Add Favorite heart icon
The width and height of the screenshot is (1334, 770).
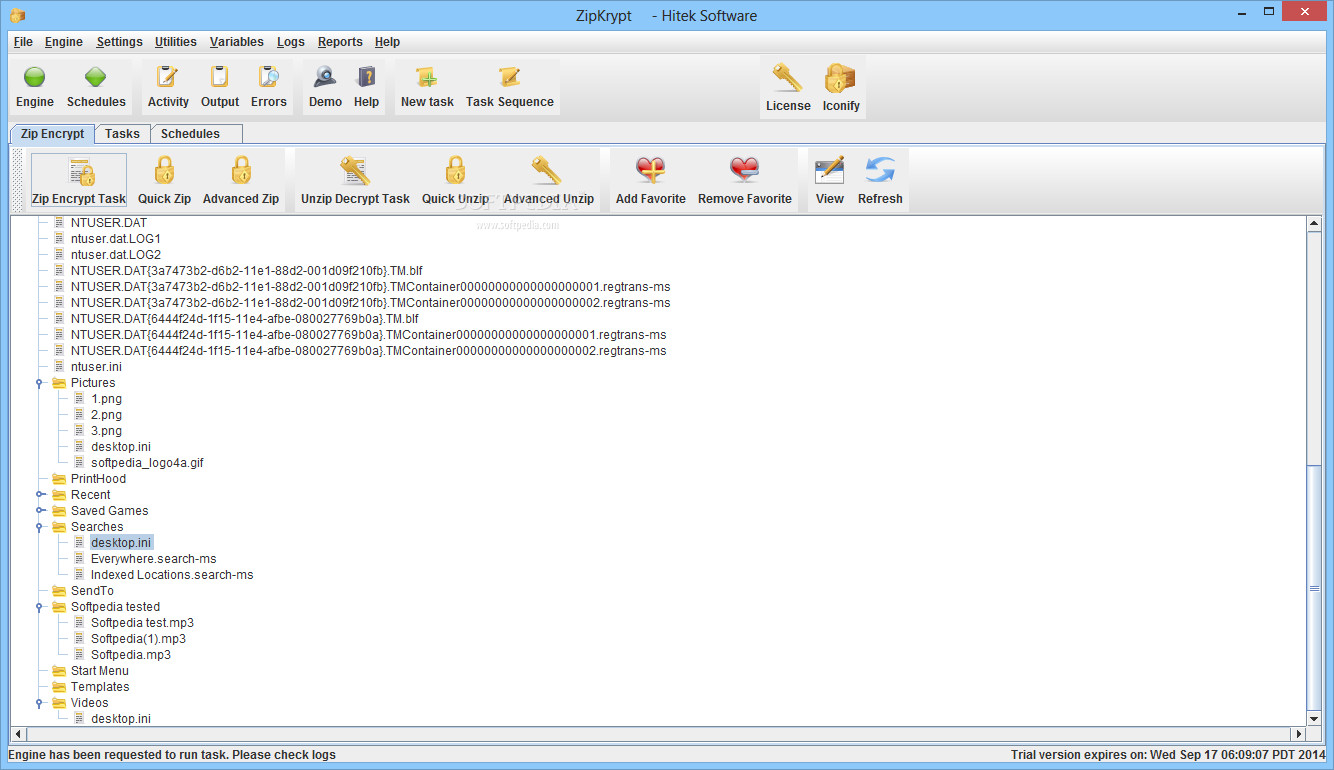(x=651, y=171)
